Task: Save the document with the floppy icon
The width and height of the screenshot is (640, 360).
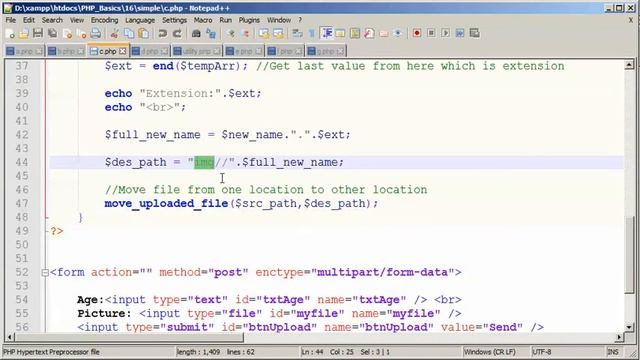Action: [x=38, y=33]
